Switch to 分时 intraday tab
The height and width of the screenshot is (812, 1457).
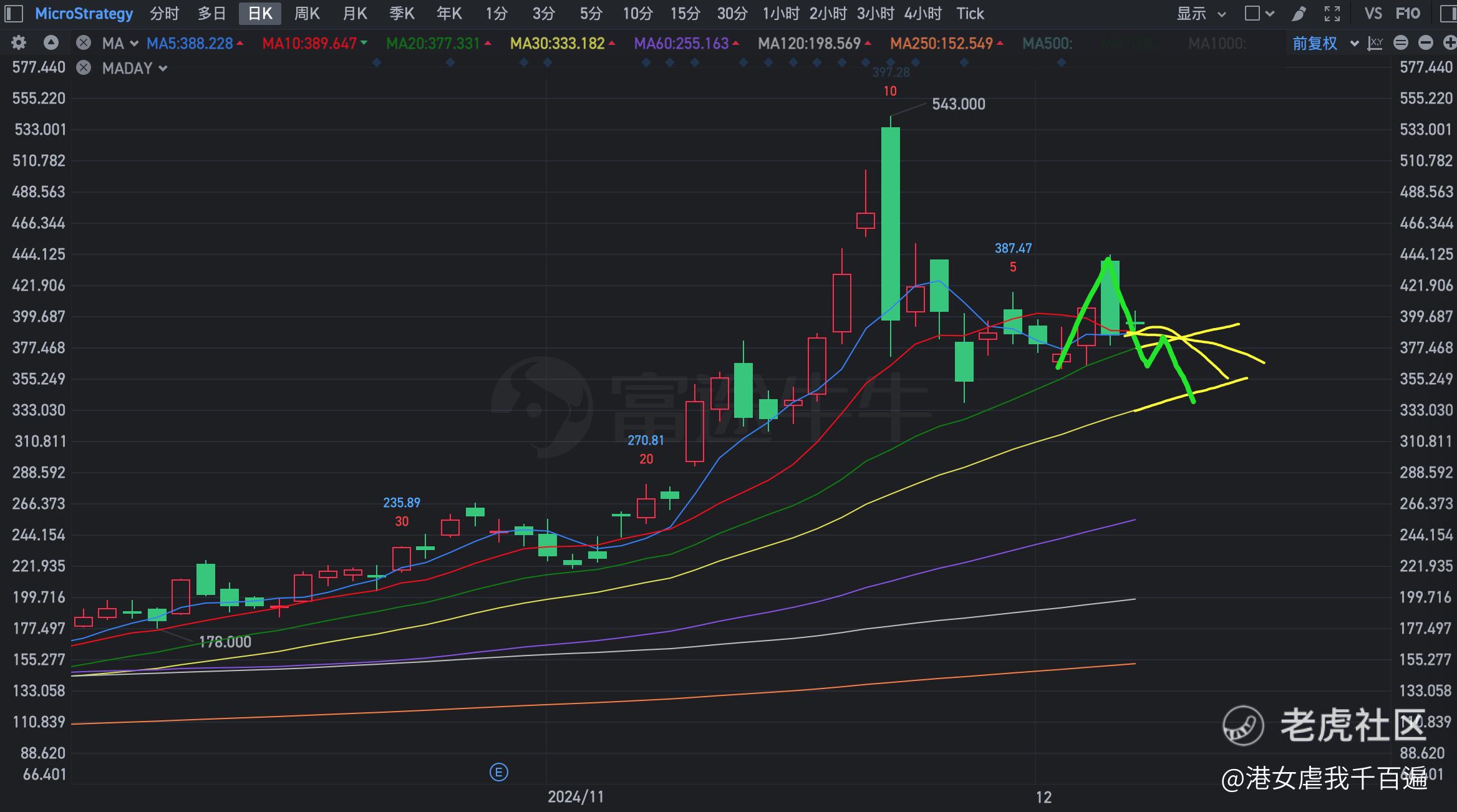pos(164,14)
